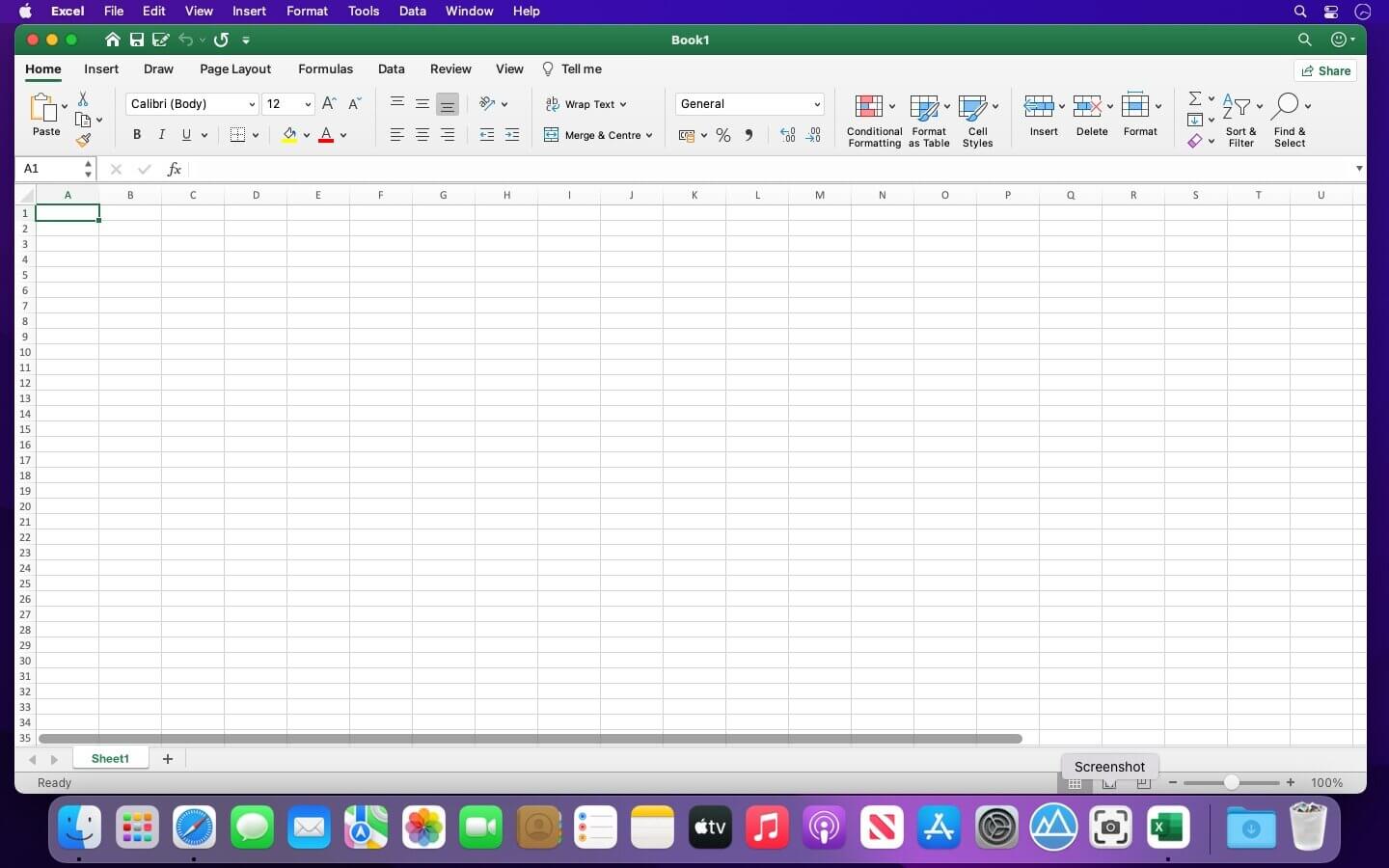Click the AutoSum icon
Viewport: 1389px width, 868px height.
click(x=1194, y=98)
